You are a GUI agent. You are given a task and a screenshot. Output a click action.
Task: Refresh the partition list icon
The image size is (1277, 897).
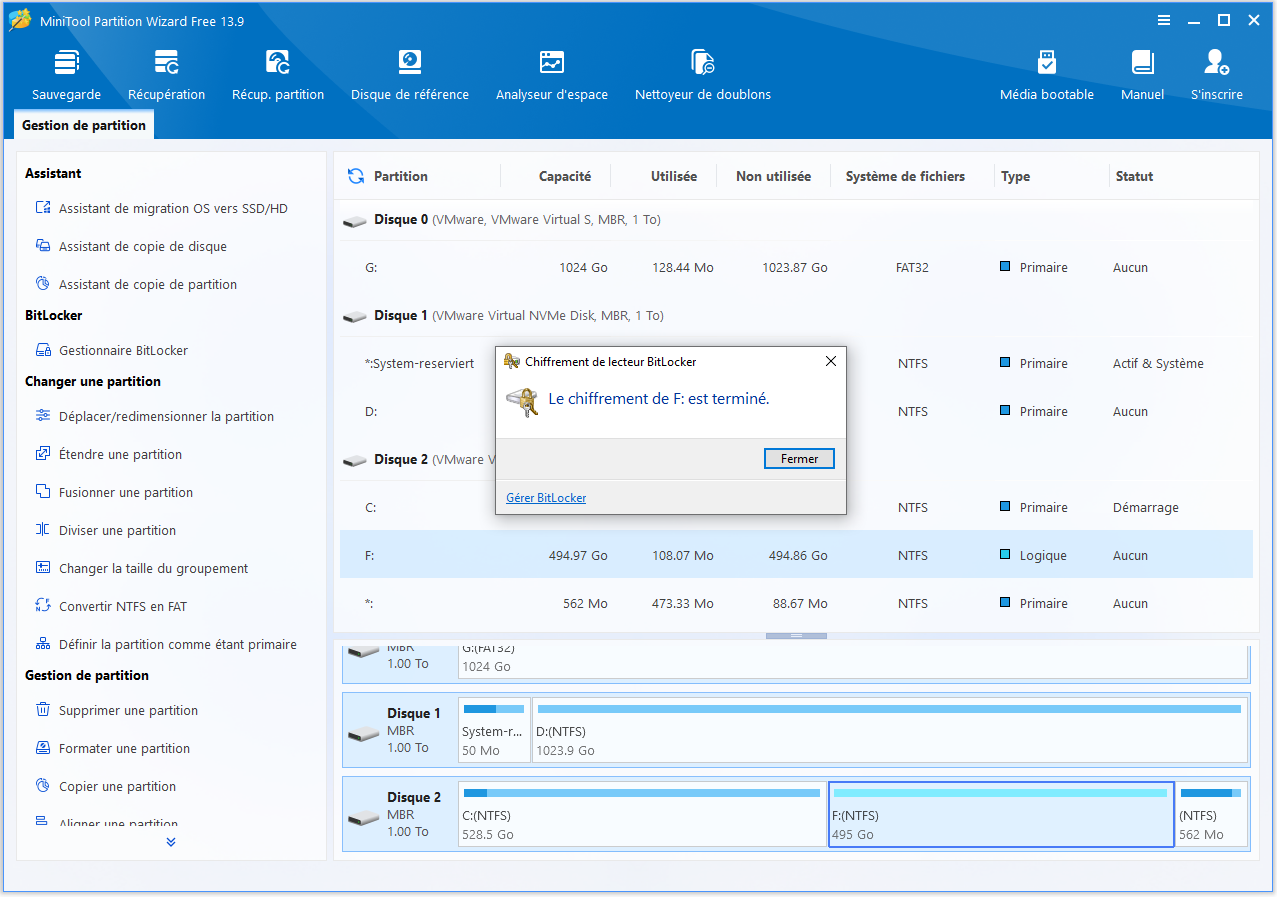pos(356,176)
